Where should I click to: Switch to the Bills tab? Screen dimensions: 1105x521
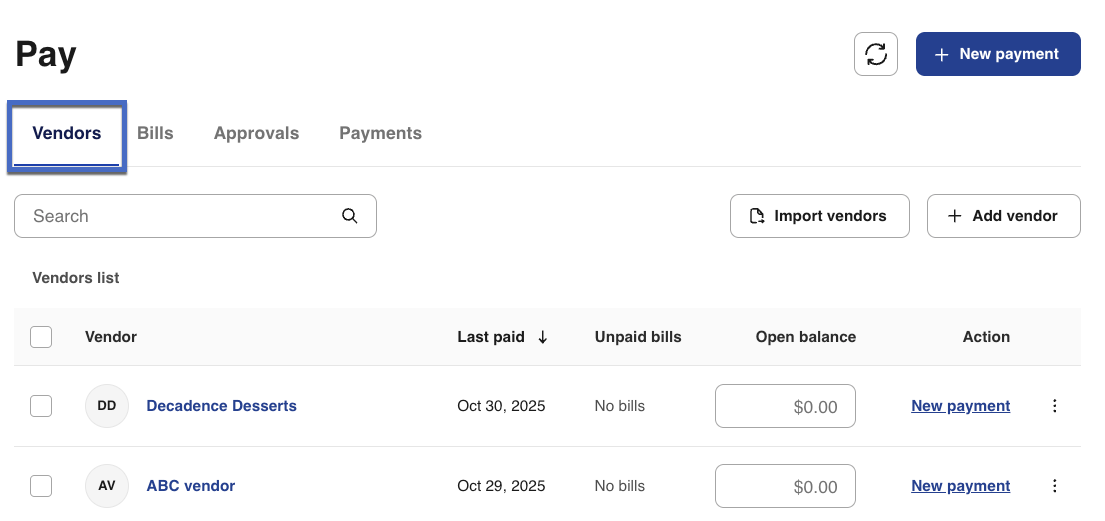(155, 133)
